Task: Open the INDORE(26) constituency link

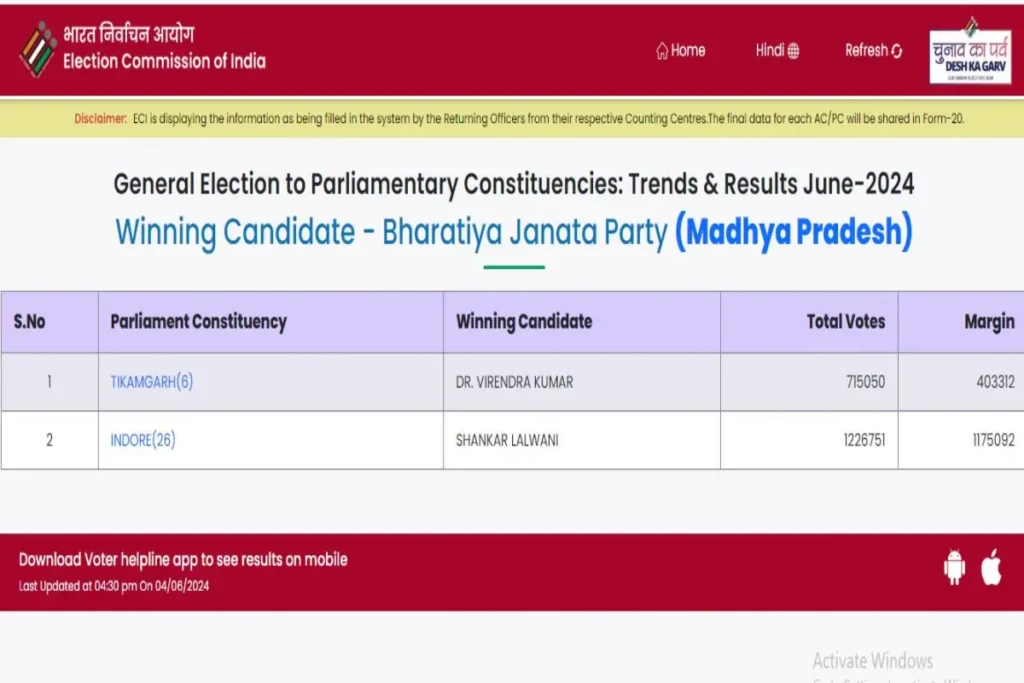Action: click(x=143, y=440)
